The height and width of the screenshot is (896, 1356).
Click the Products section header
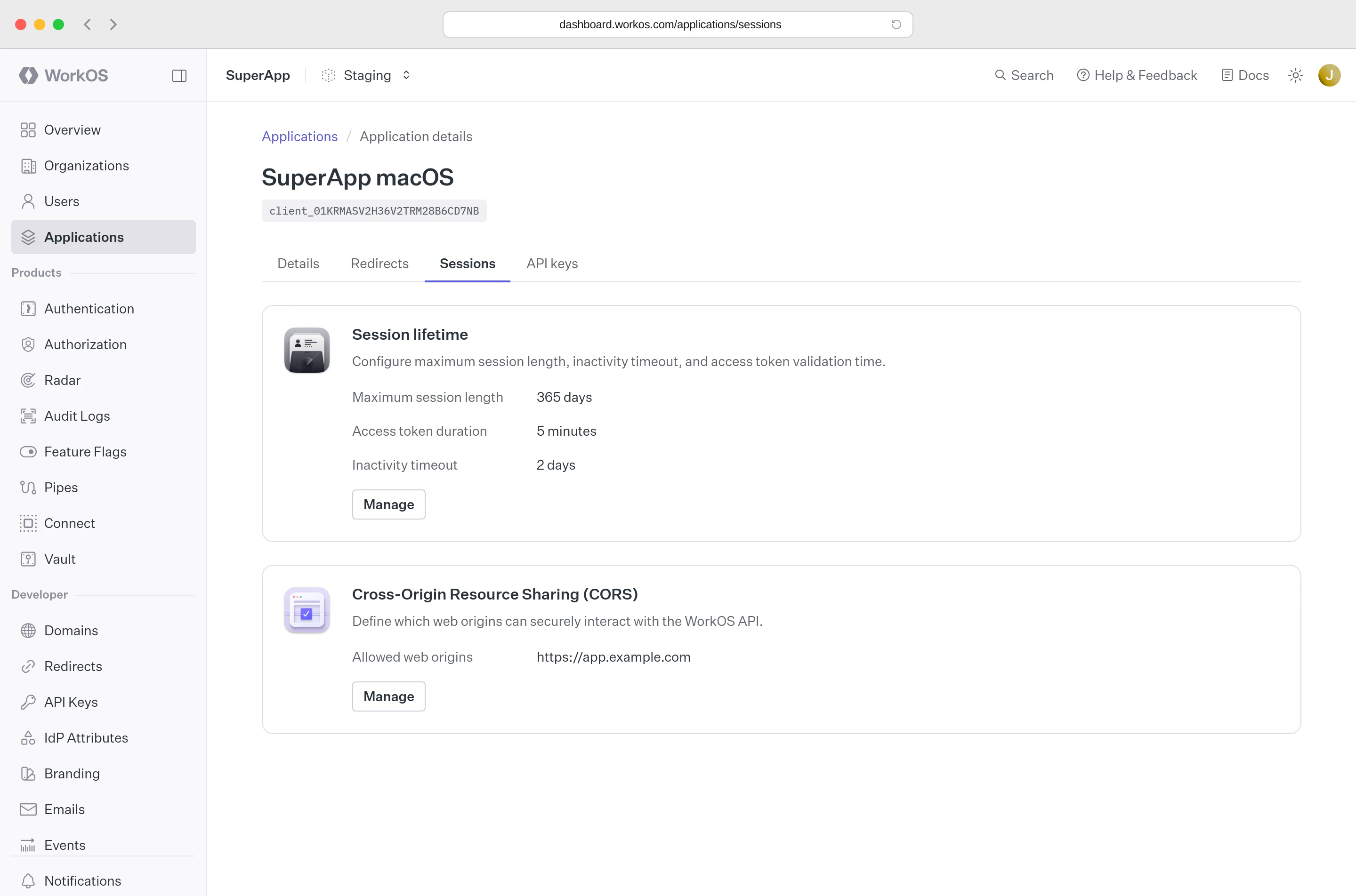pos(37,272)
